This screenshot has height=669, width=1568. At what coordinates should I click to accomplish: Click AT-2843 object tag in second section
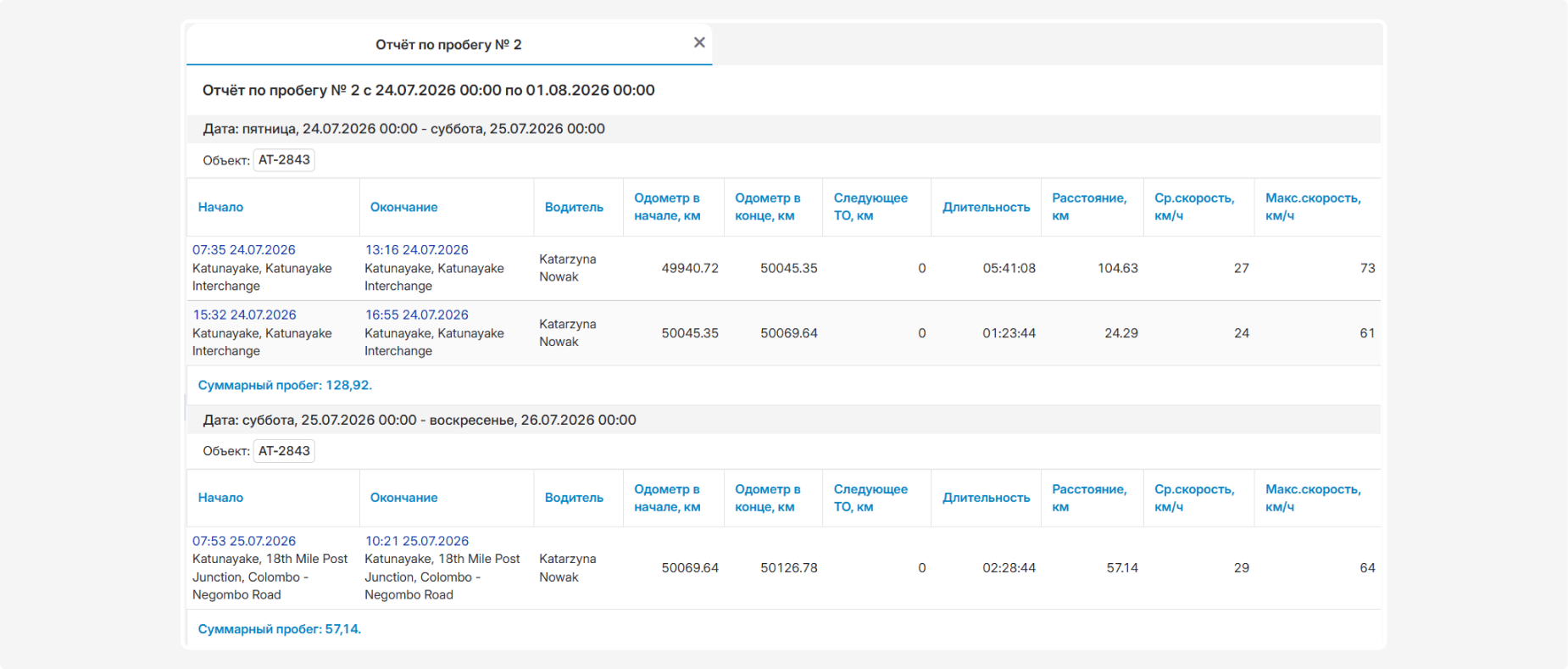coord(284,451)
